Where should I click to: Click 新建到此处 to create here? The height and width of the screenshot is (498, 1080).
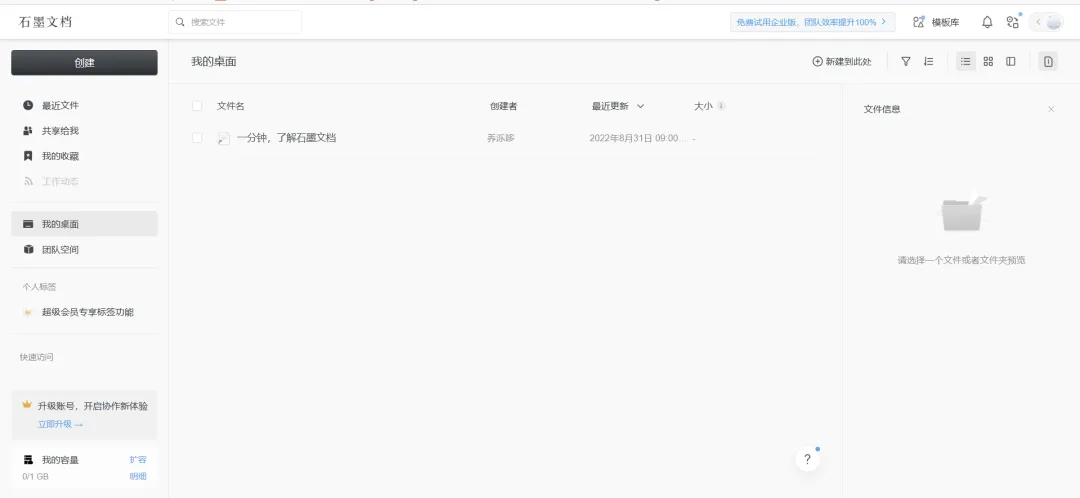click(842, 61)
